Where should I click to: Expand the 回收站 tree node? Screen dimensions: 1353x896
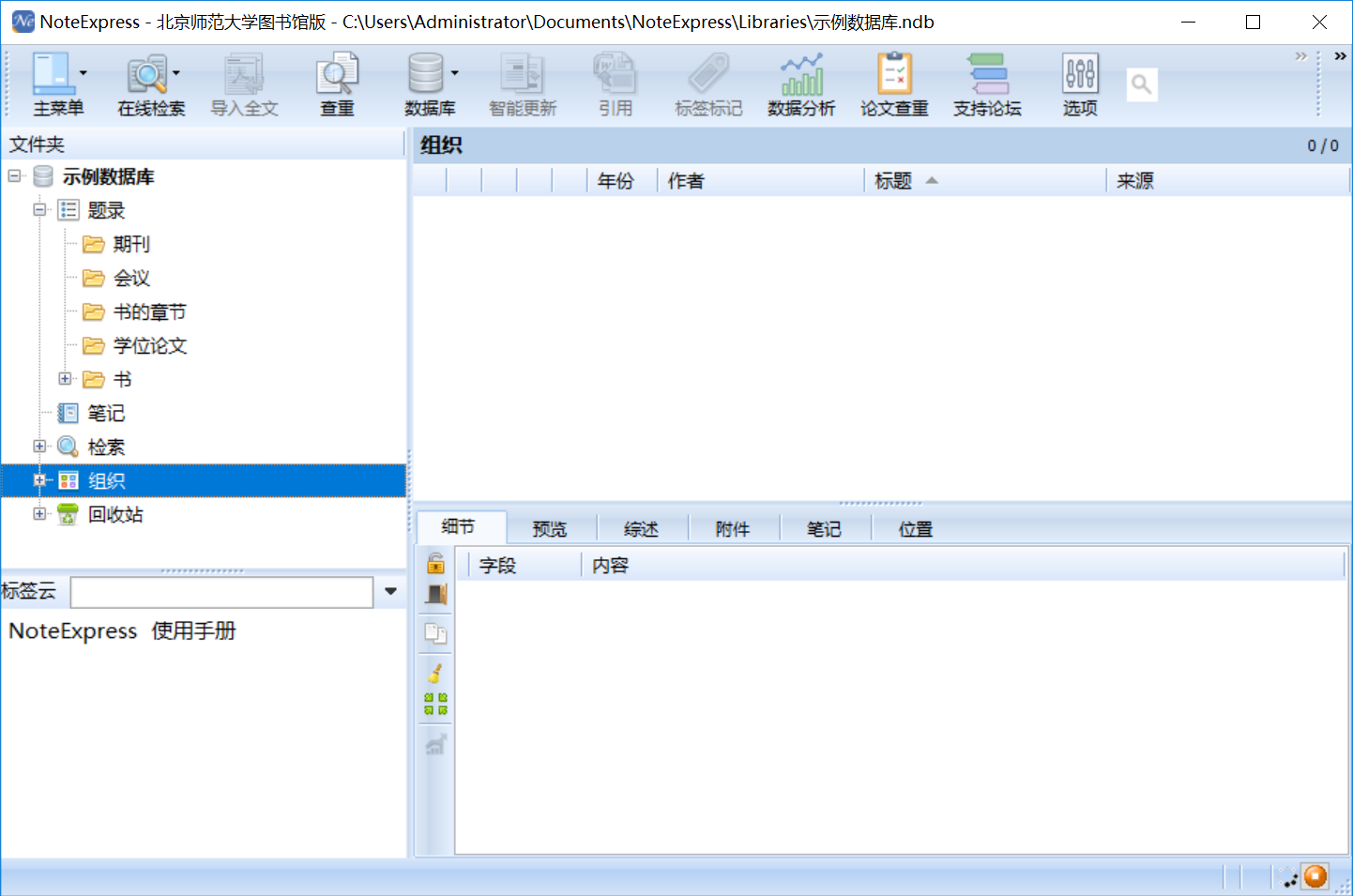(x=39, y=513)
